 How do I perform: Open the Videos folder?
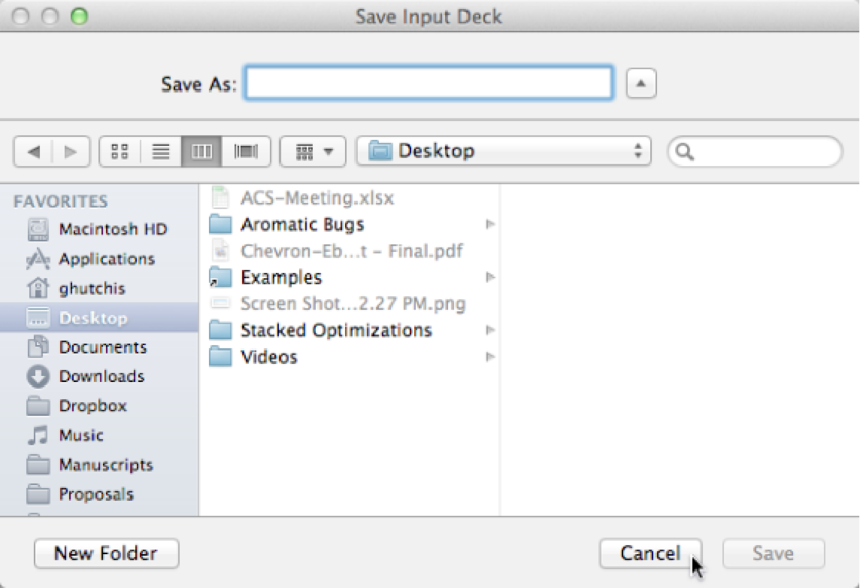coord(268,357)
